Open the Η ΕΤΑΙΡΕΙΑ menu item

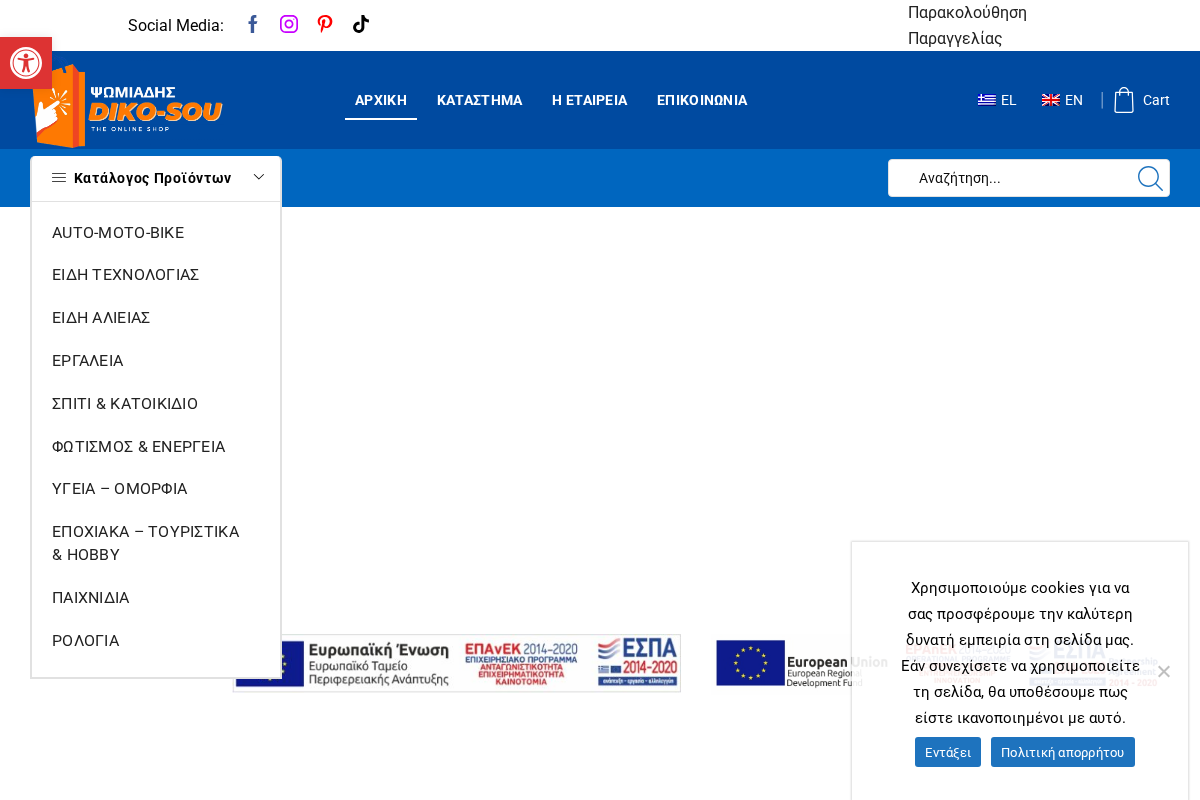click(590, 100)
